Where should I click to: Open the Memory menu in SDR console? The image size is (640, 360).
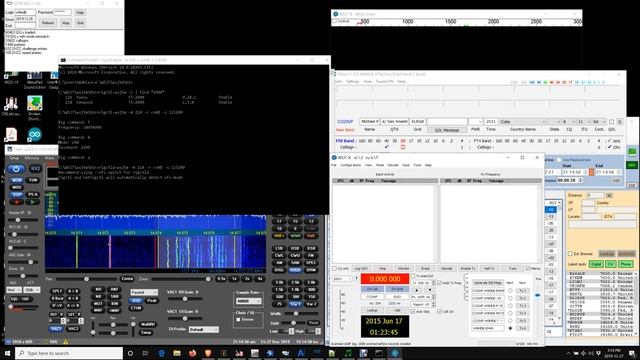click(31, 158)
